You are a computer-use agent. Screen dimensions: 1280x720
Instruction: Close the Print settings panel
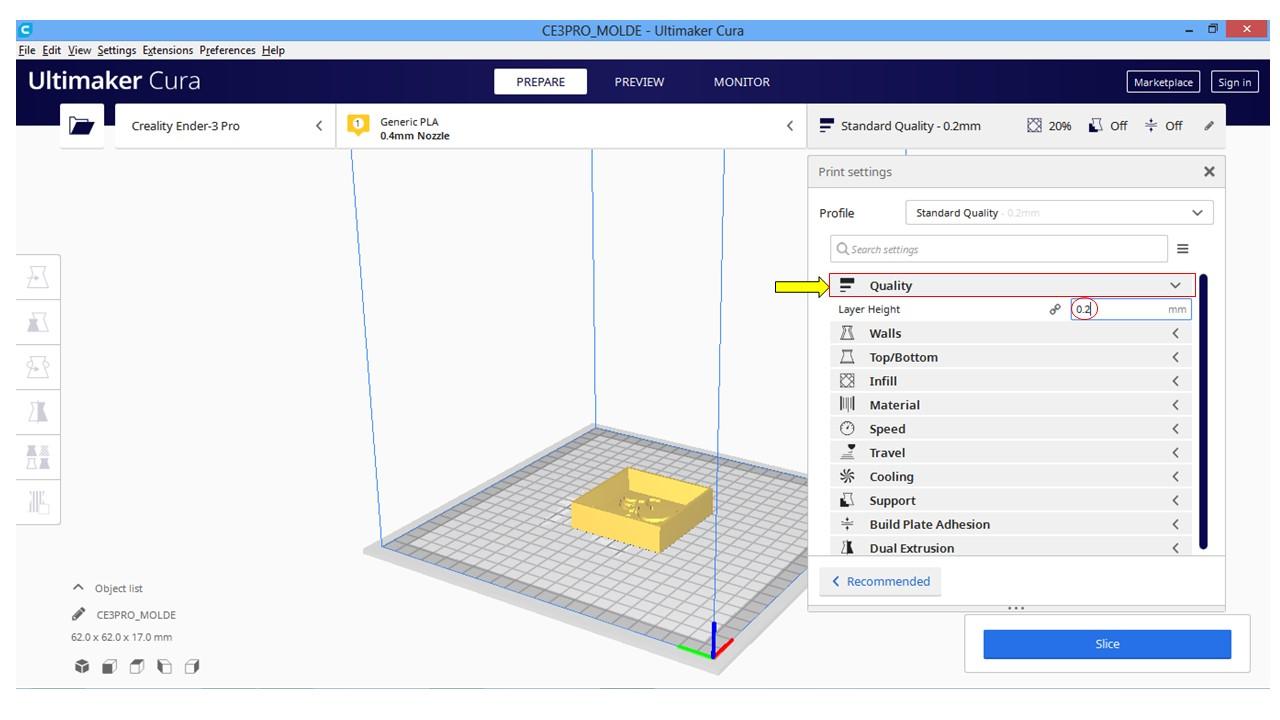1209,172
